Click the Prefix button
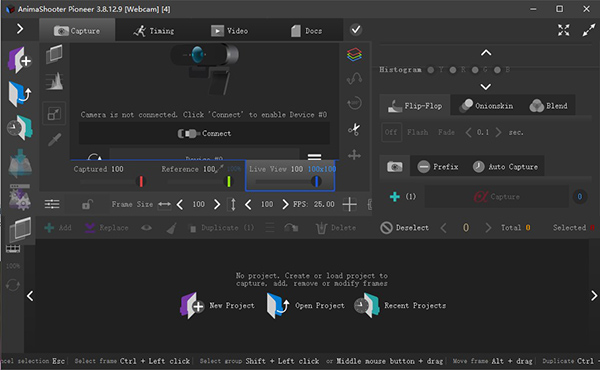This screenshot has height=370, width=600. tap(438, 167)
